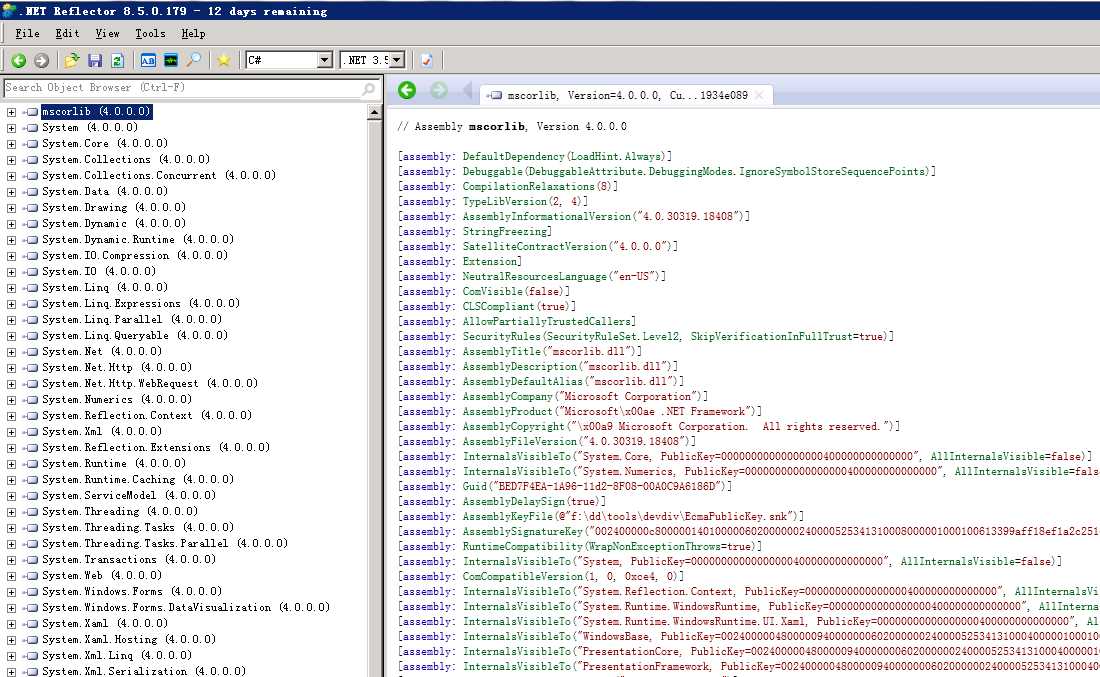This screenshot has width=1100, height=677.
Task: Open an assembly file from the toolbar
Action: pyautogui.click(x=72, y=60)
